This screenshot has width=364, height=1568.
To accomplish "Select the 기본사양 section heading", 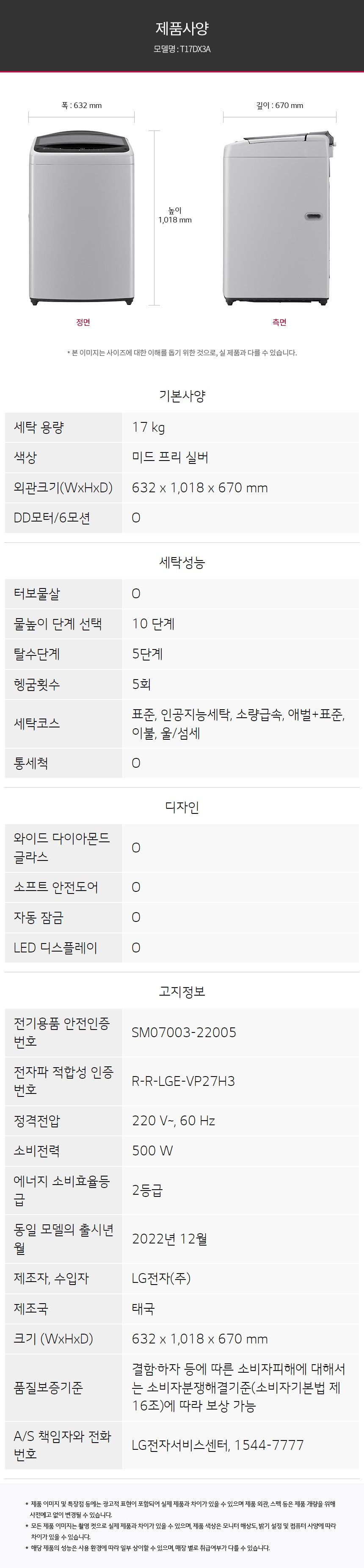I will coord(182,396).
